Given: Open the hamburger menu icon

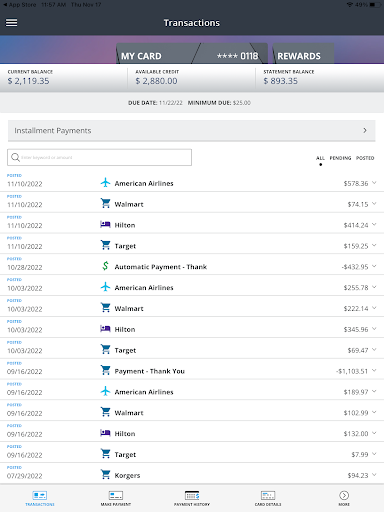Looking at the screenshot, I should [12, 23].
